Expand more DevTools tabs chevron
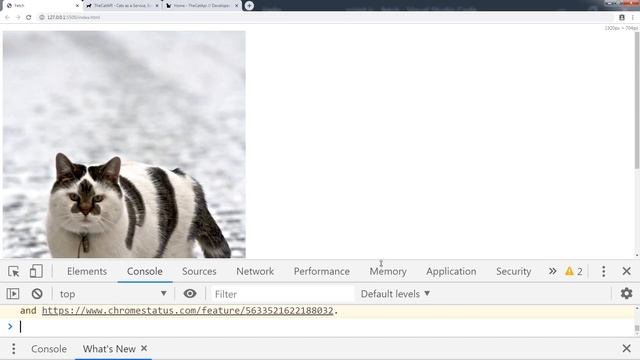The image size is (640, 360). point(552,271)
